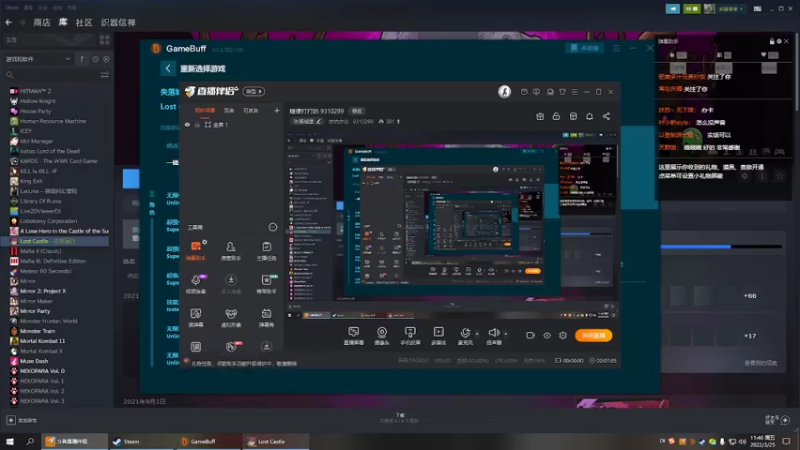Click the notification bell icon above preview

tap(589, 116)
